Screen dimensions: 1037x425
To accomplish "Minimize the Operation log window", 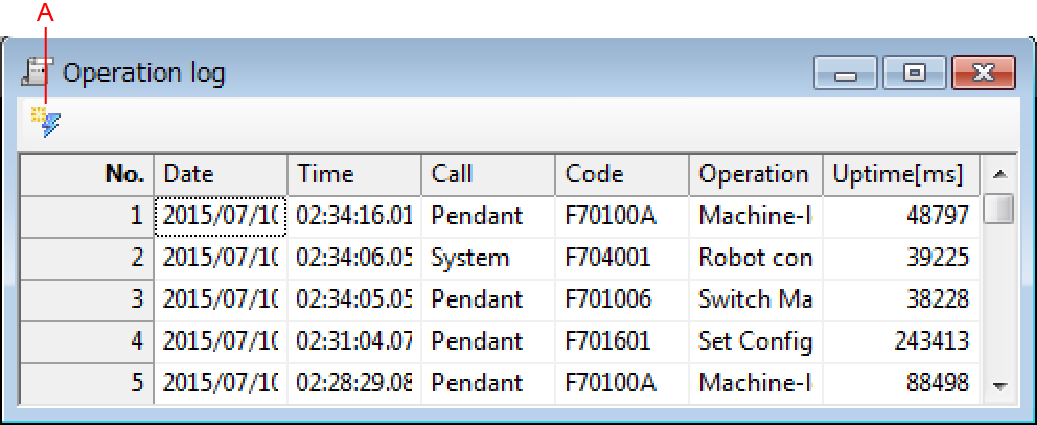I will point(845,73).
